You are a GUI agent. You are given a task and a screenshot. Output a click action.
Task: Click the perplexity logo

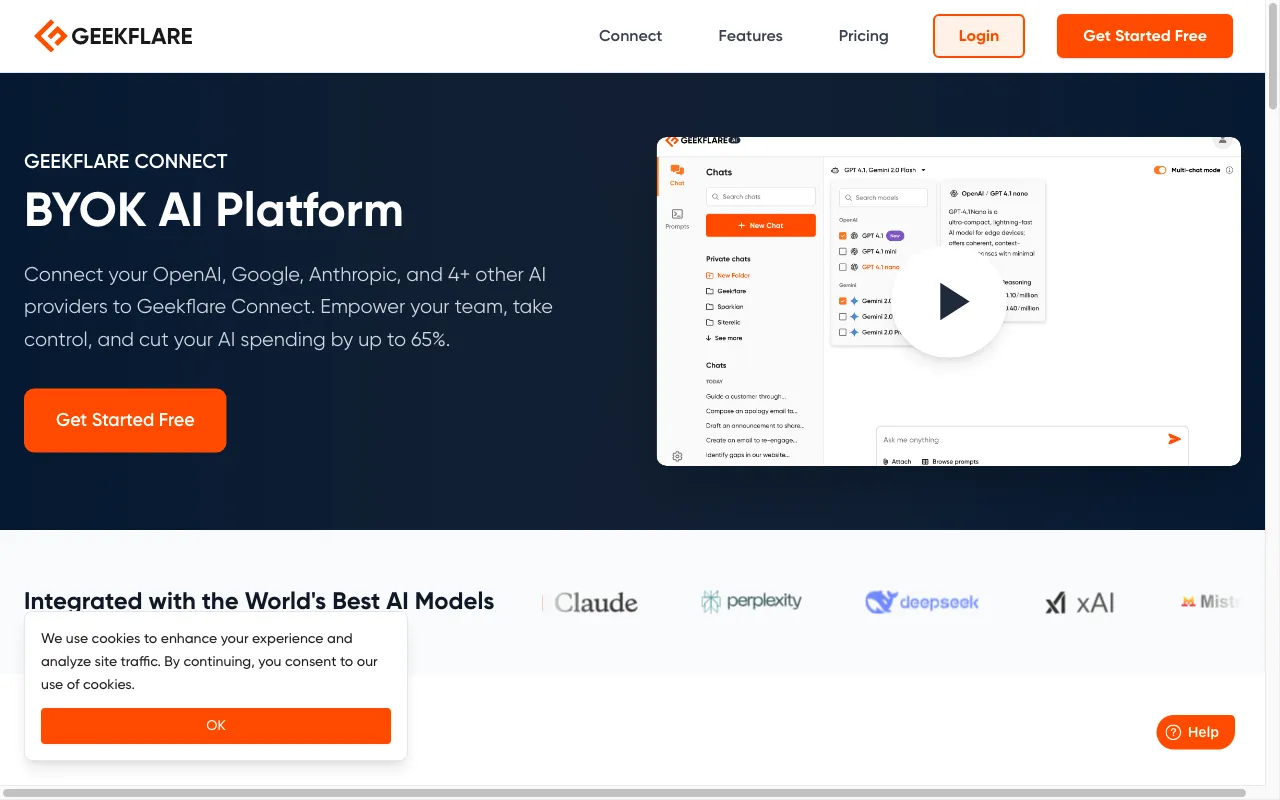751,601
